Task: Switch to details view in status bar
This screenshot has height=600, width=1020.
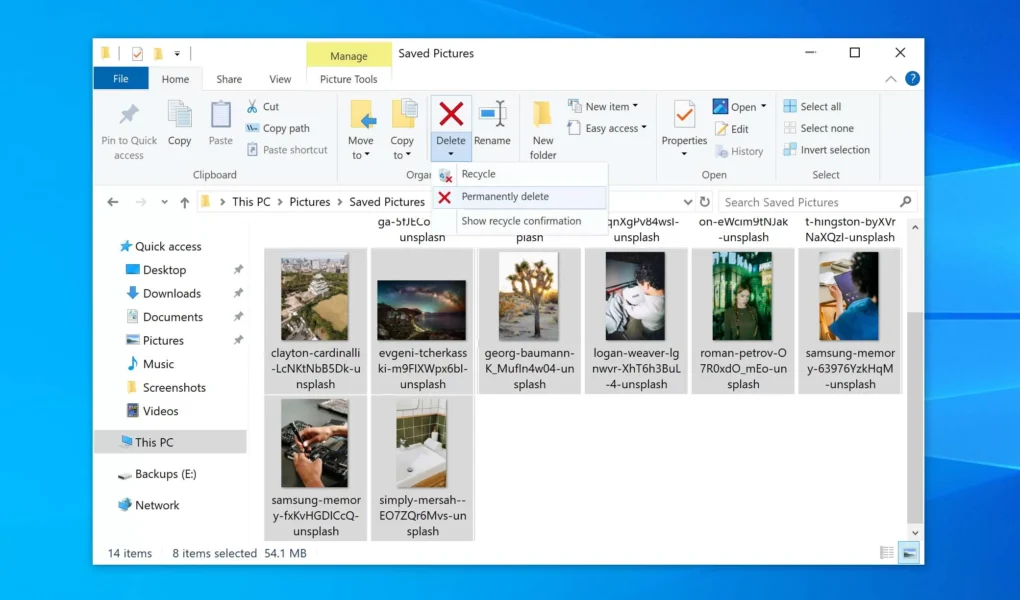Action: pyautogui.click(x=886, y=551)
